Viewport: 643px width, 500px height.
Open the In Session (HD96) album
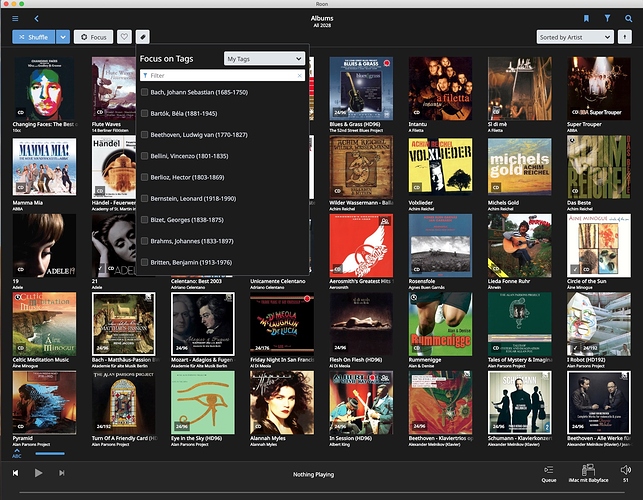pos(361,403)
